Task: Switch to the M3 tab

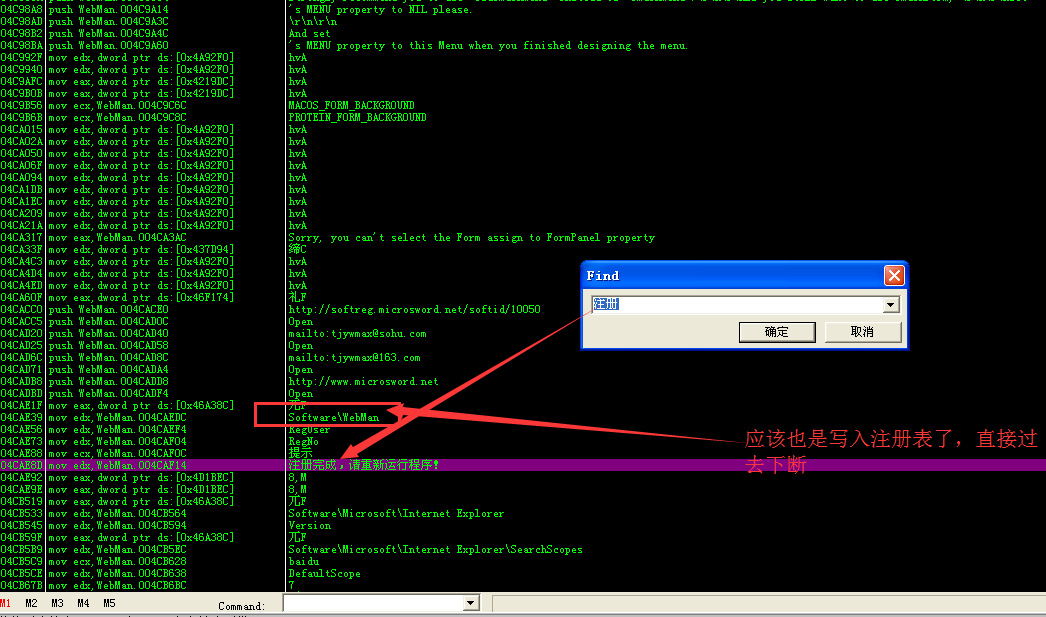Action: 58,604
